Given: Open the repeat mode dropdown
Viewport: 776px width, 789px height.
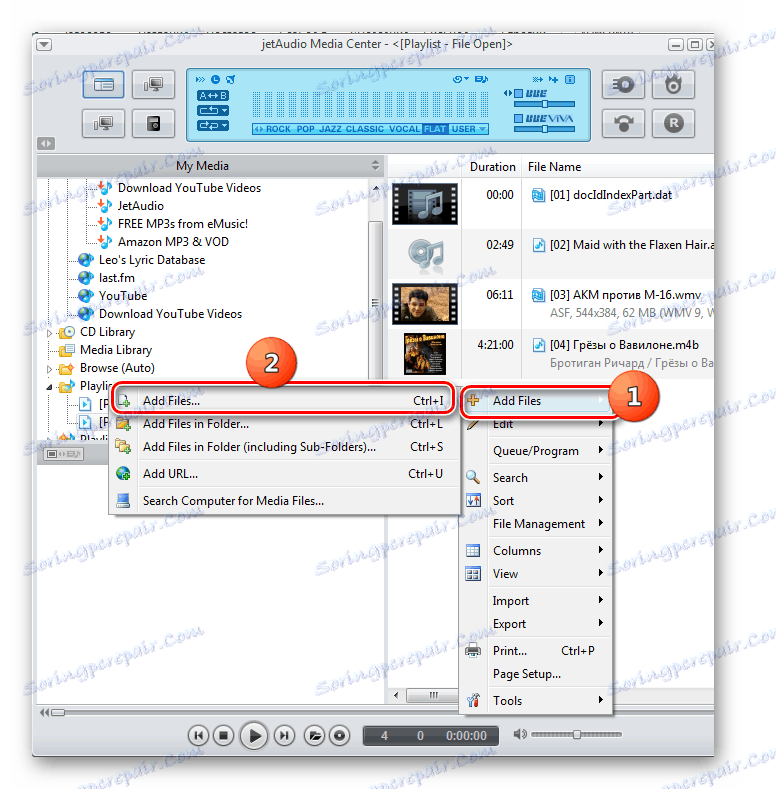Looking at the screenshot, I should tap(213, 110).
